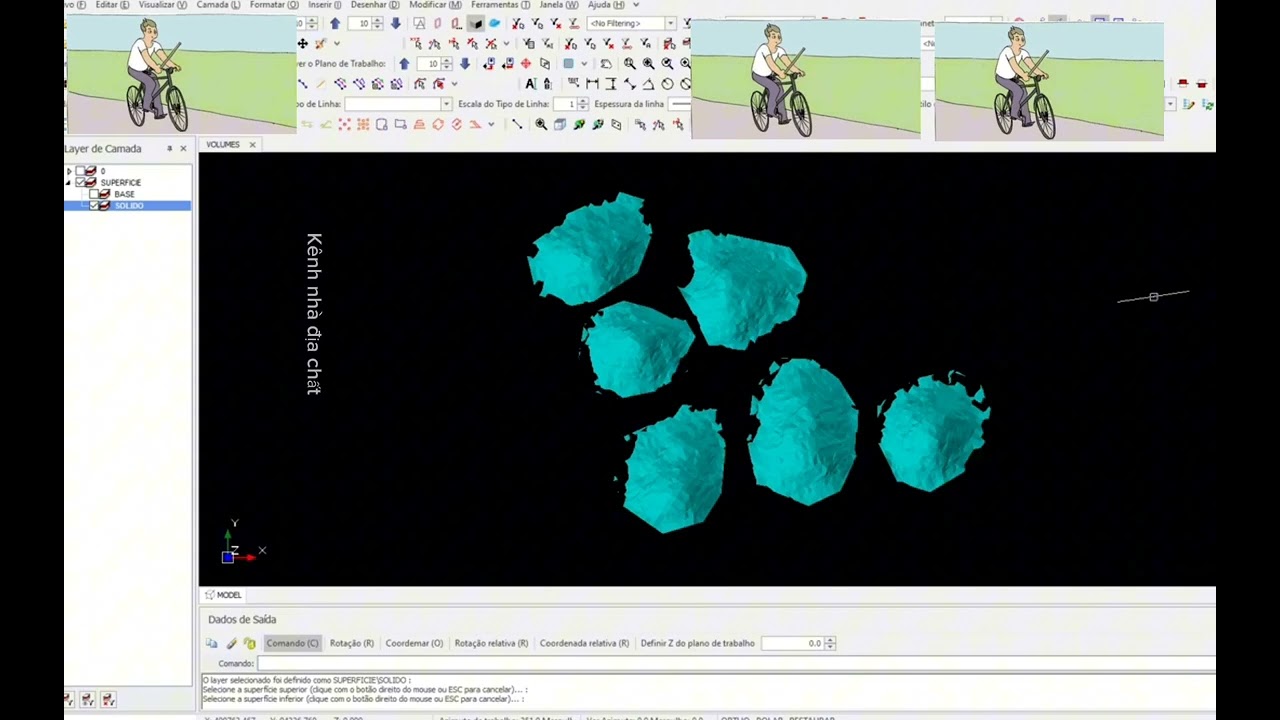
Task: Switch to the VOLUMES tab
Action: click(223, 145)
